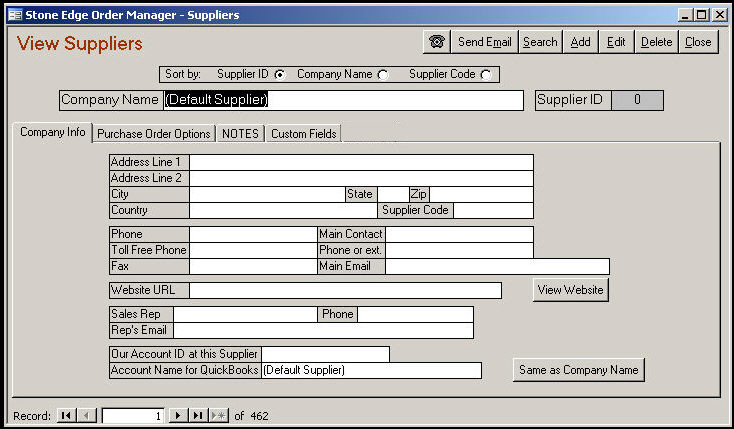Viewport: 734px width, 429px height.
Task: Click the 'of 462' record count text
Action: [x=251, y=416]
